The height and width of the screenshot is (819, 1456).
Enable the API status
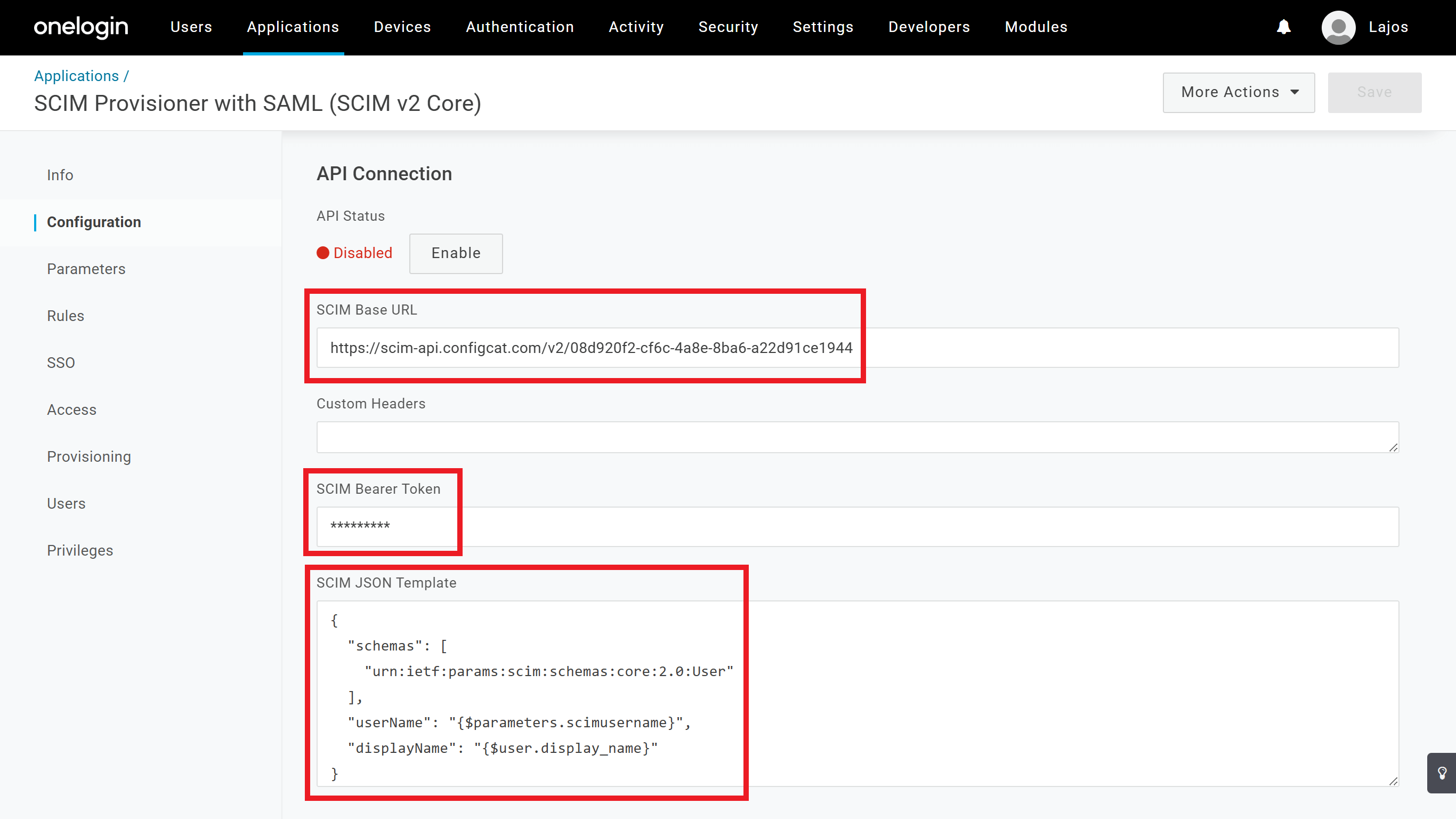click(456, 253)
